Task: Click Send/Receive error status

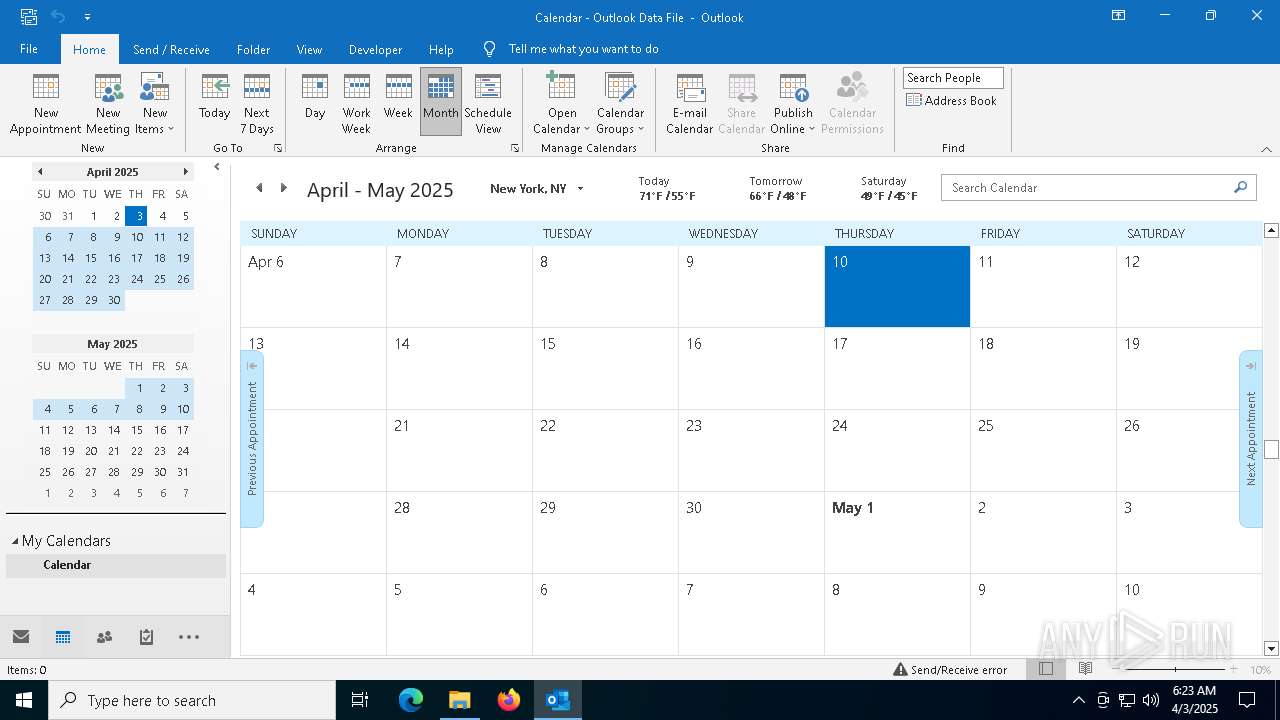Action: pyautogui.click(x=950, y=670)
